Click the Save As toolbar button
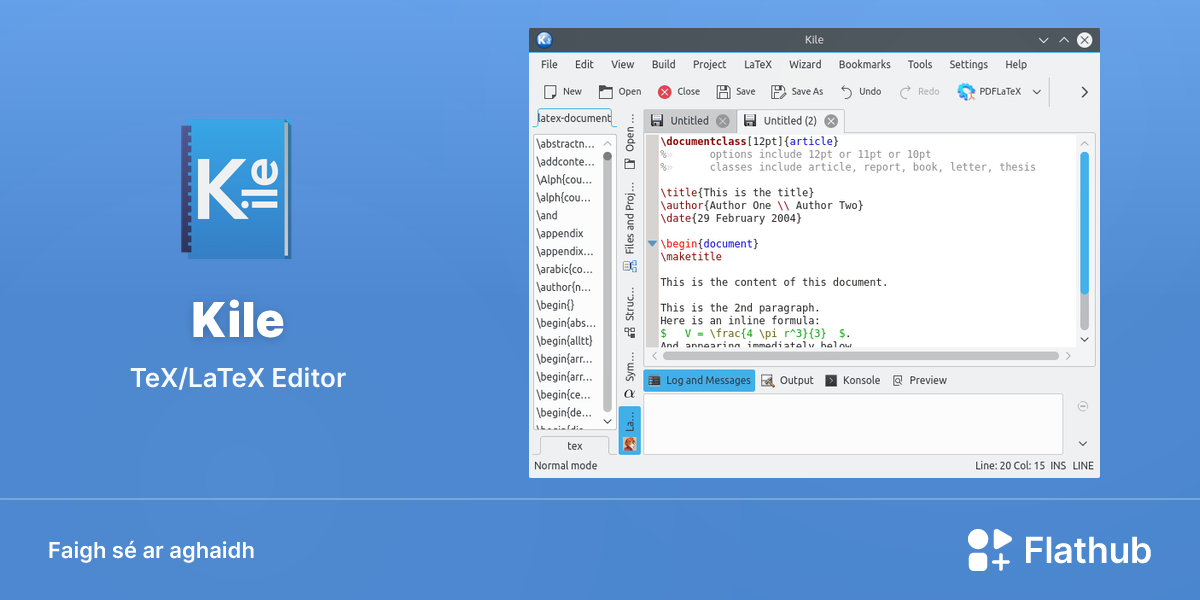 (797, 91)
